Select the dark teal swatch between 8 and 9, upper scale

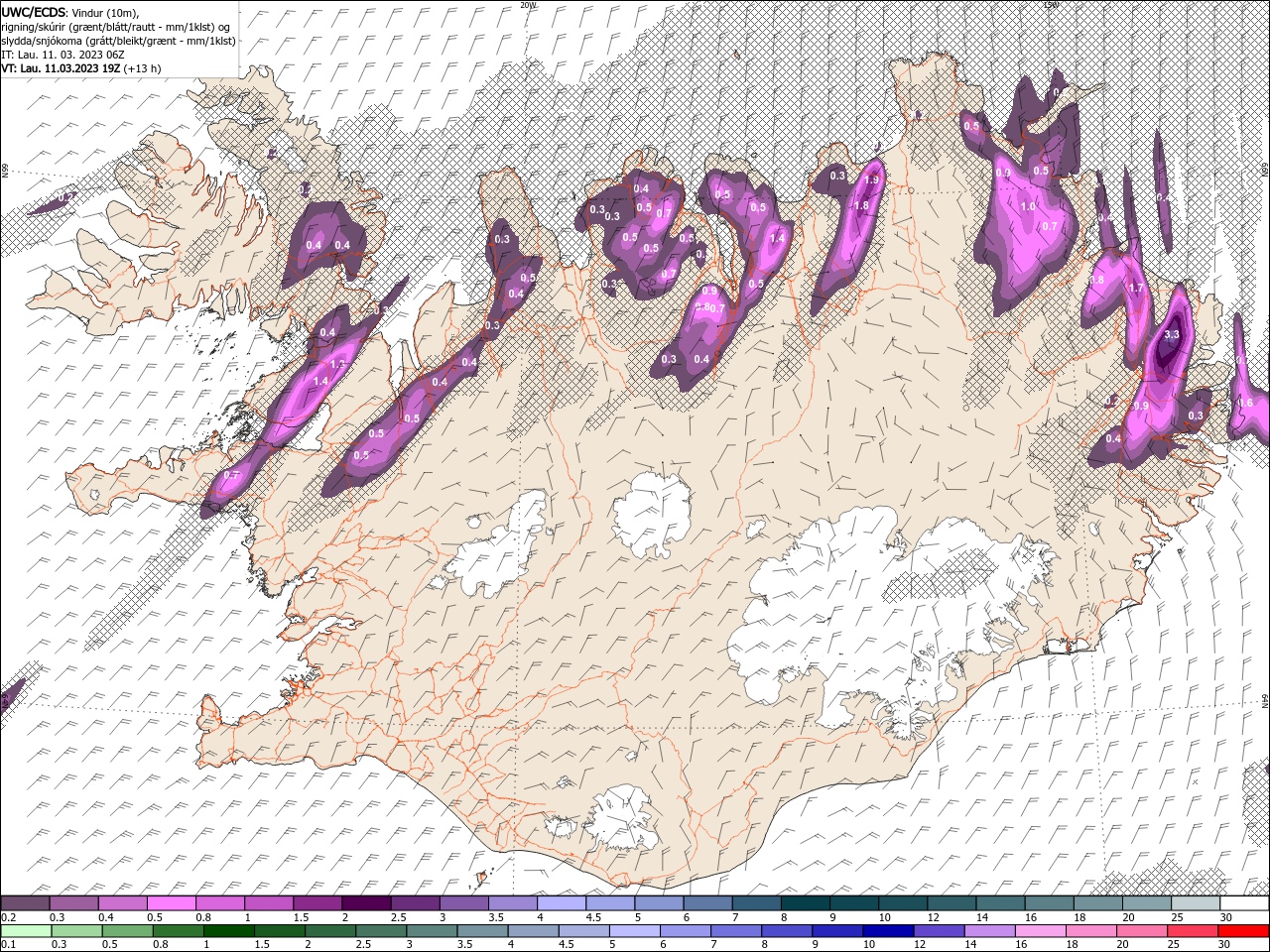805,903
